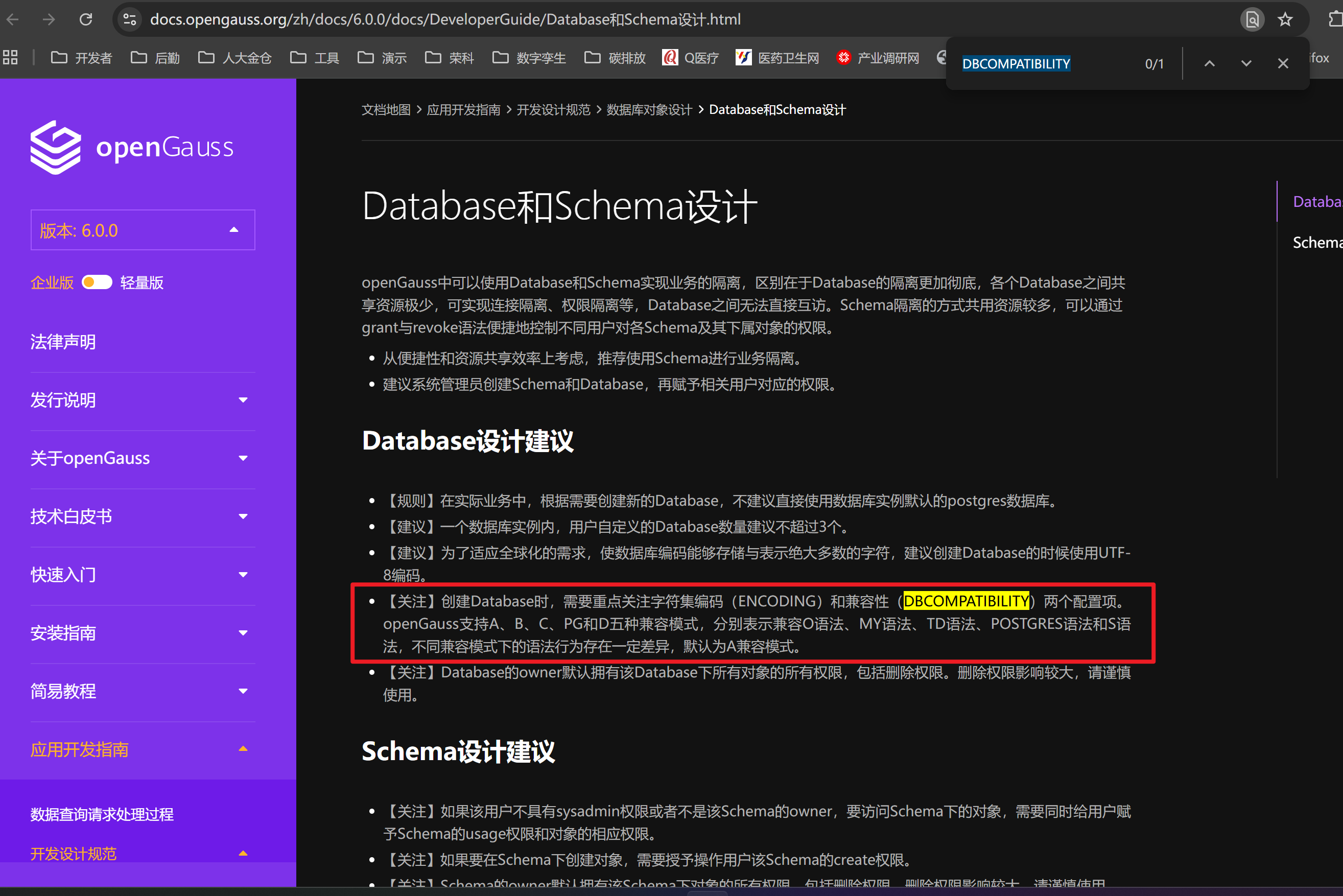Jump to next find result

click(1246, 63)
